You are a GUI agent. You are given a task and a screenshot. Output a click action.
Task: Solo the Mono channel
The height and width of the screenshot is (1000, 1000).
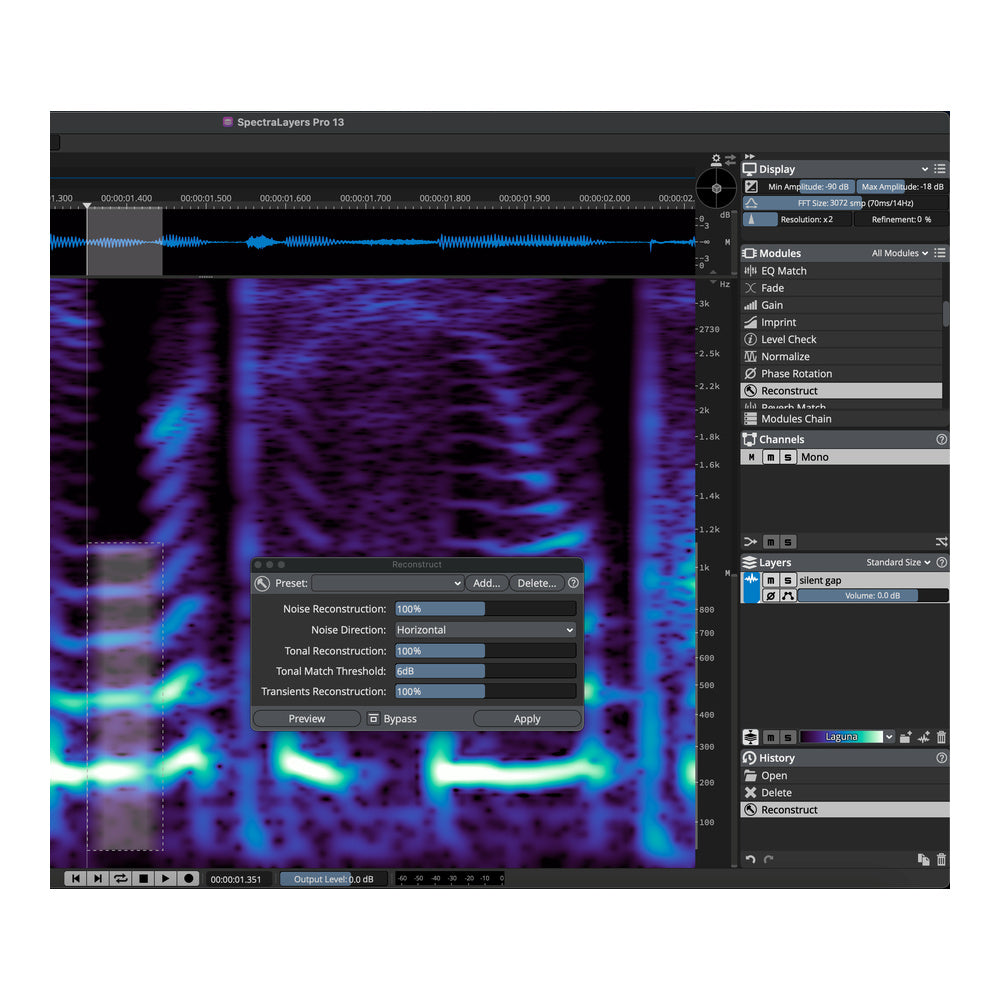[x=788, y=457]
